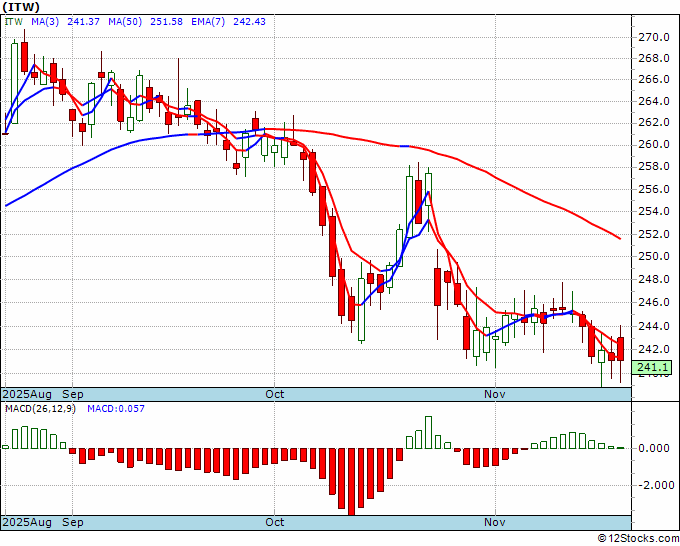Click the 252.0 price axis label
Image resolution: width=680 pixels, height=546 pixels.
(654, 234)
